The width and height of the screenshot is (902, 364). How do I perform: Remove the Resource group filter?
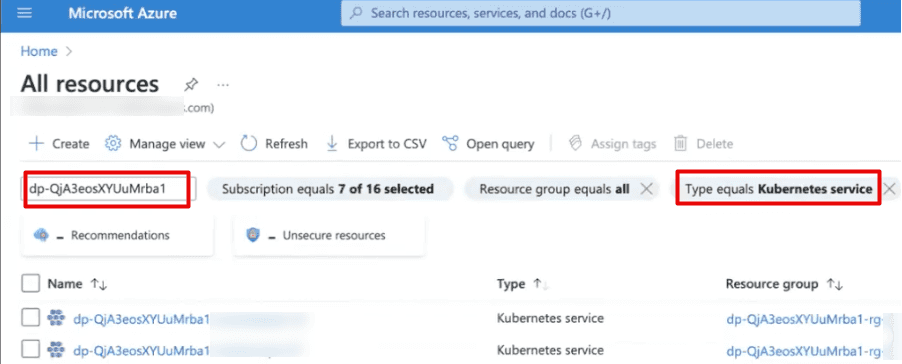click(647, 189)
